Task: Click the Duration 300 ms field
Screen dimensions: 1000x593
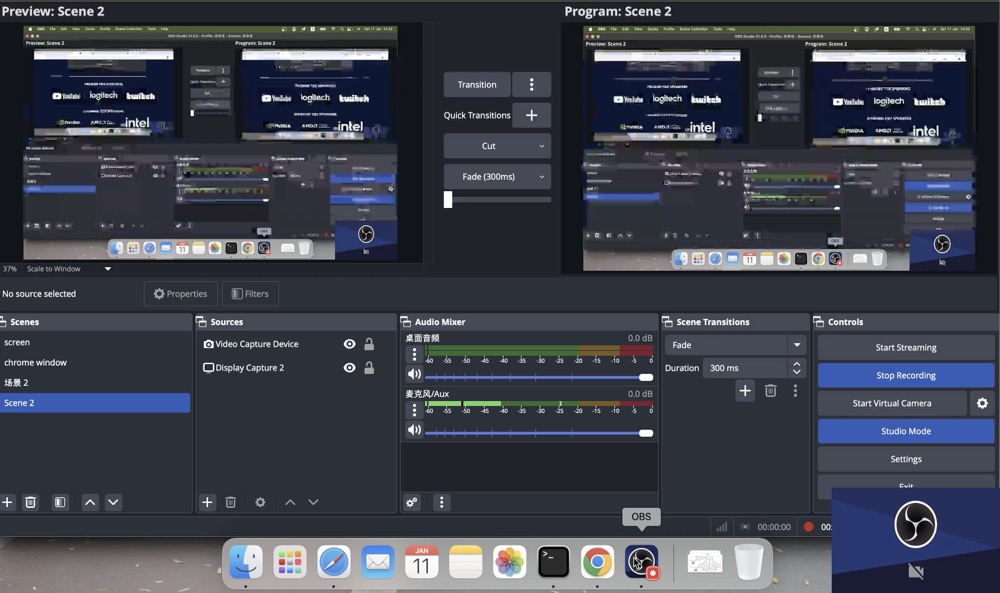Action: 744,368
